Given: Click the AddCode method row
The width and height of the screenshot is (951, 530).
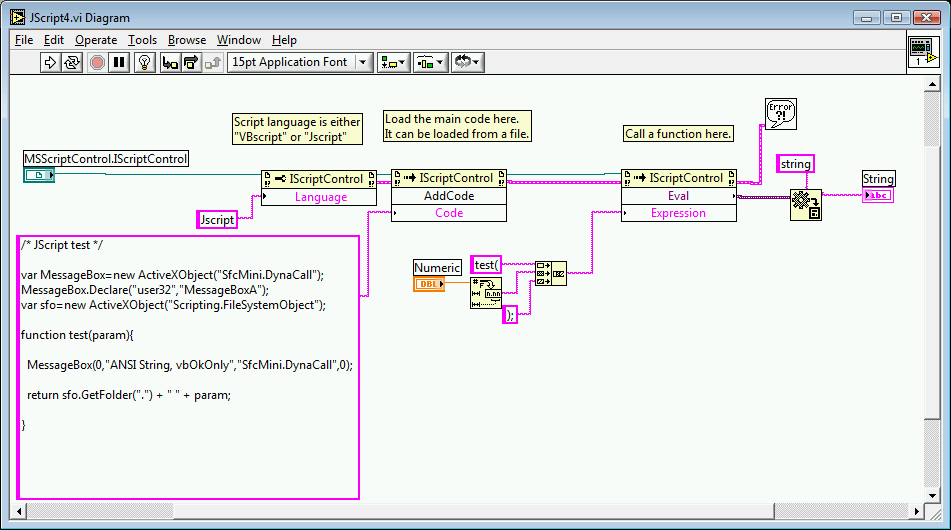Looking at the screenshot, I should (x=449, y=196).
